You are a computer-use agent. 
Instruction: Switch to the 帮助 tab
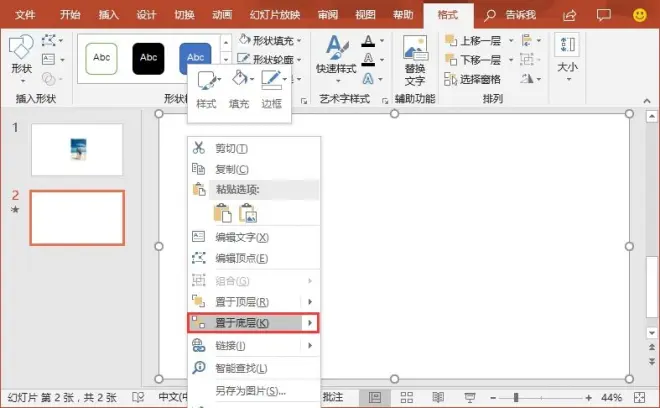coord(403,15)
